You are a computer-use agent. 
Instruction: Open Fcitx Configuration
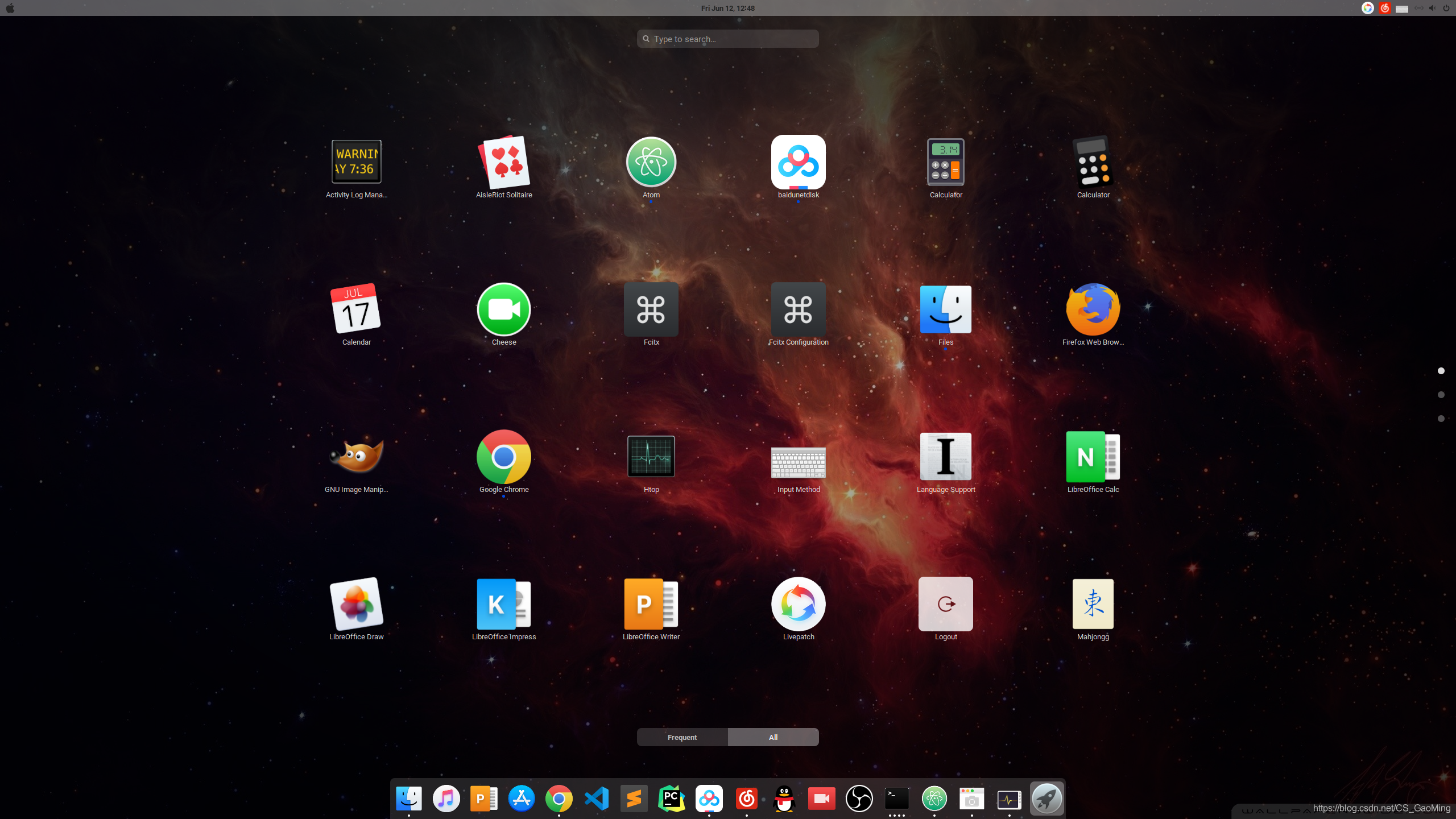[x=798, y=310]
